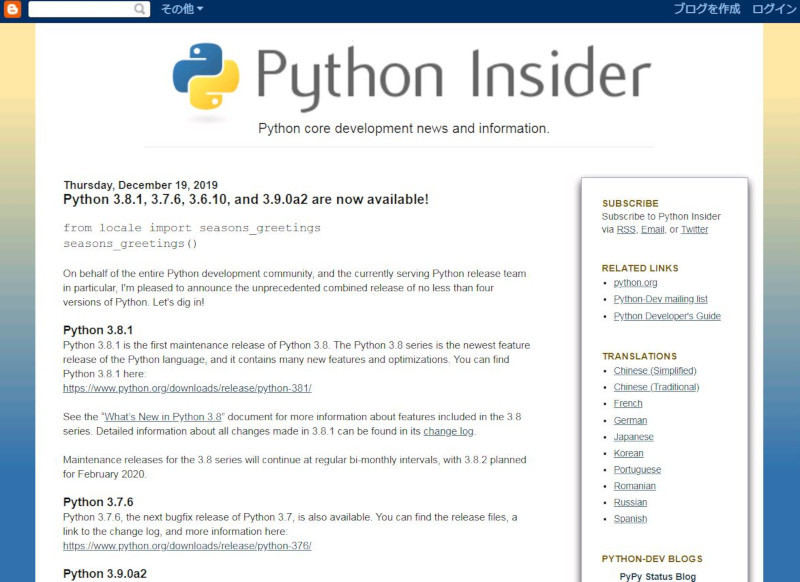Image resolution: width=800 pixels, height=582 pixels.
Task: Click the TRANSLATIONS sidebar heading
Action: pos(639,356)
